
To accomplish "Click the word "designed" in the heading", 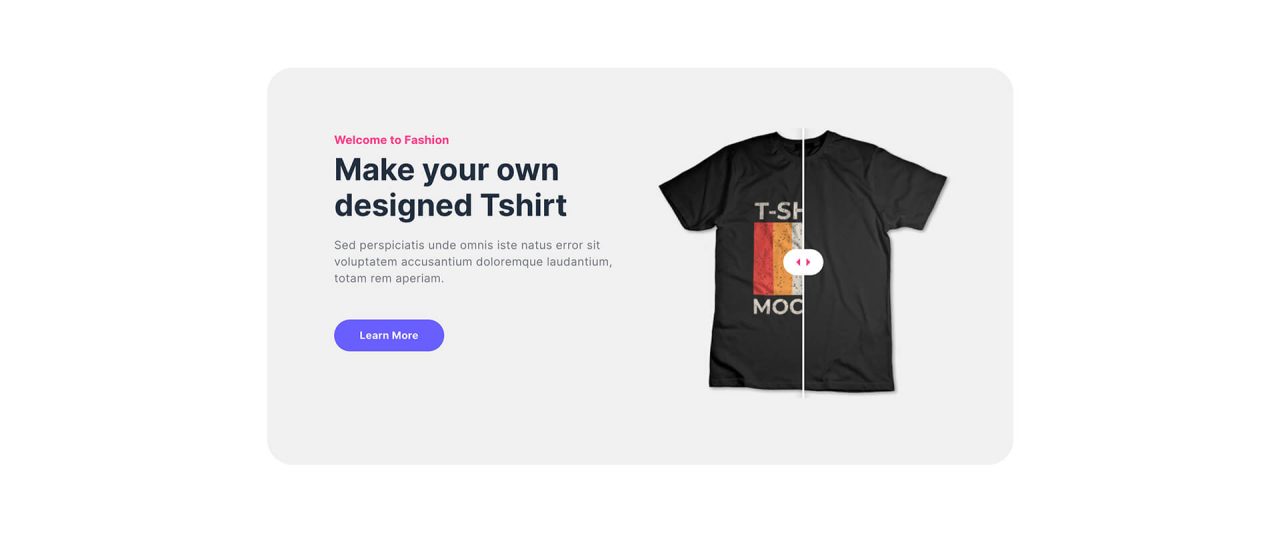I will click(x=402, y=205).
